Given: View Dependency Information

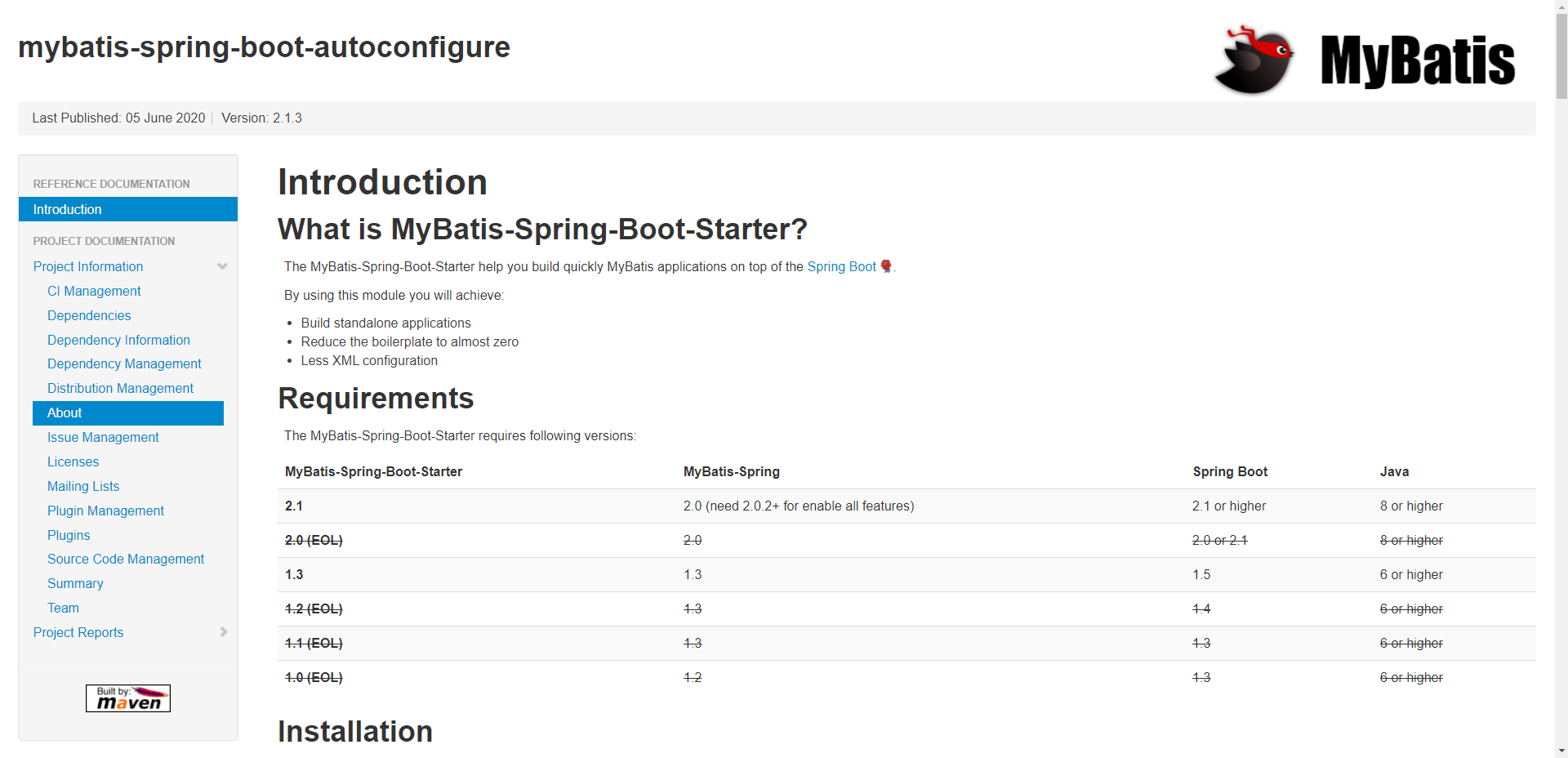Looking at the screenshot, I should [118, 340].
